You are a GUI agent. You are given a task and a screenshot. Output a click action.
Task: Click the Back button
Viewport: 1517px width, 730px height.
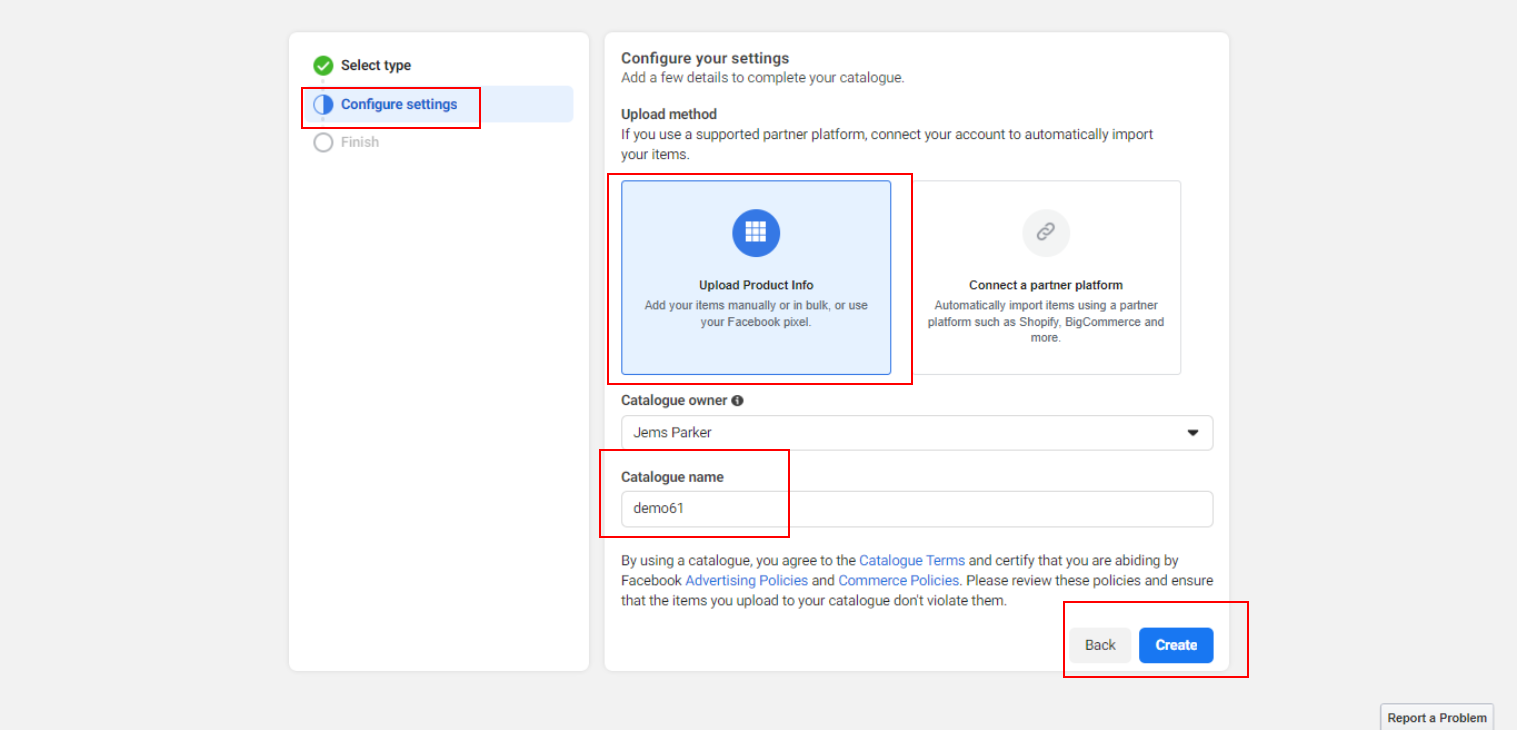[x=1100, y=645]
